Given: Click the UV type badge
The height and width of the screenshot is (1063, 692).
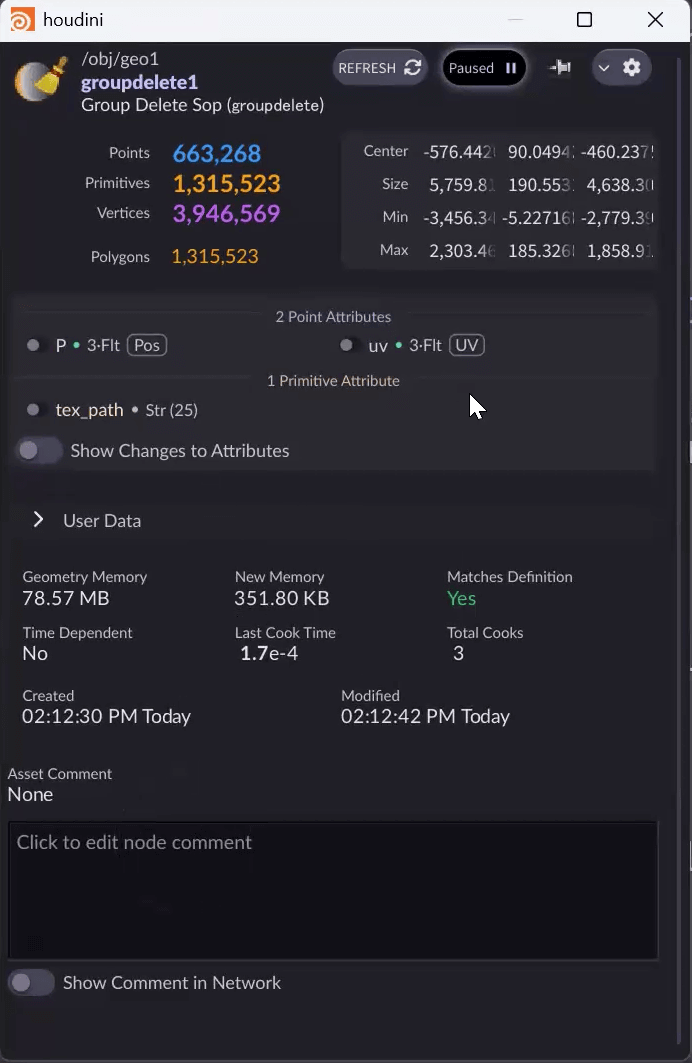Looking at the screenshot, I should click(466, 345).
